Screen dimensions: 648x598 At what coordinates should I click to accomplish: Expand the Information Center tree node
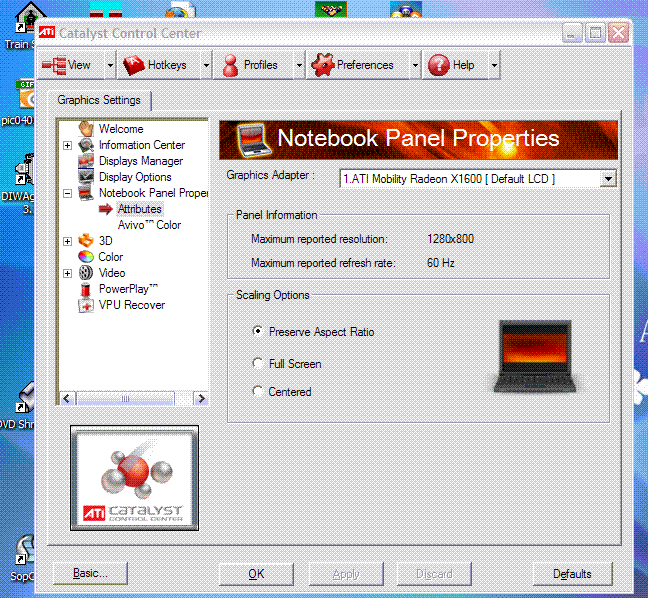67,145
